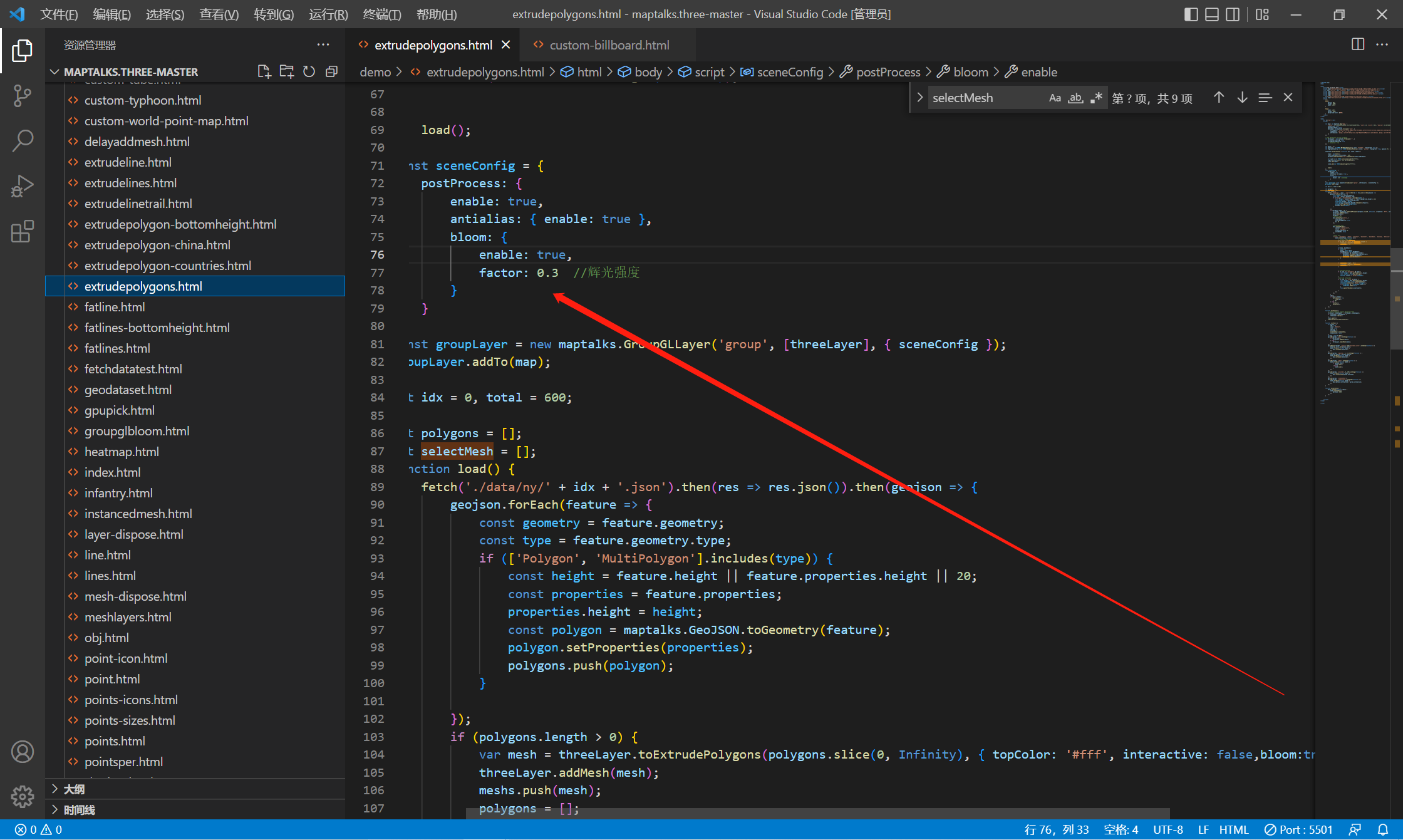Open the Extensions view
Screen dimensions: 1403x840
(x=23, y=231)
